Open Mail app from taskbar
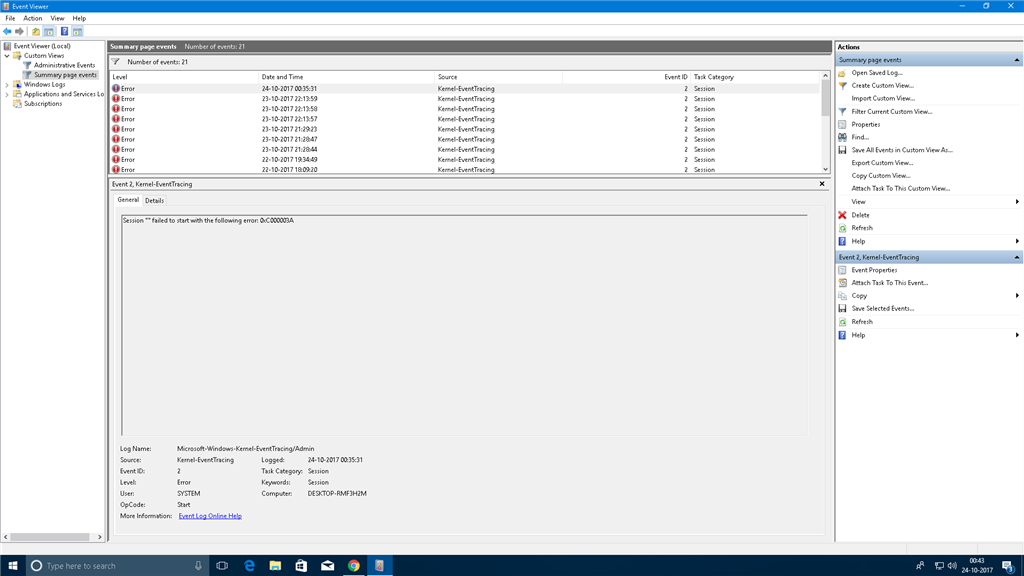1024x576 pixels. [x=327, y=566]
